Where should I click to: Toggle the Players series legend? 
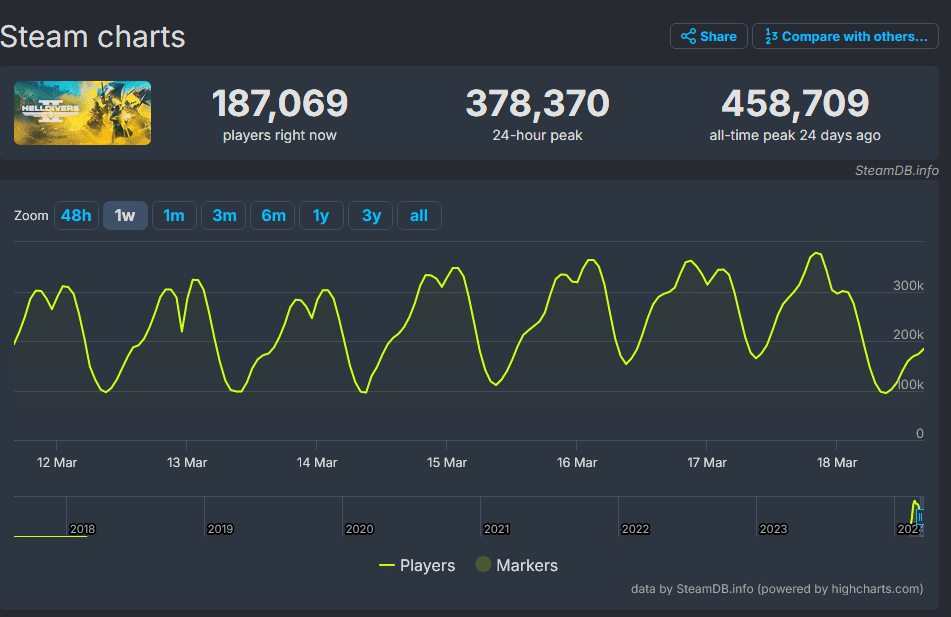coord(417,565)
